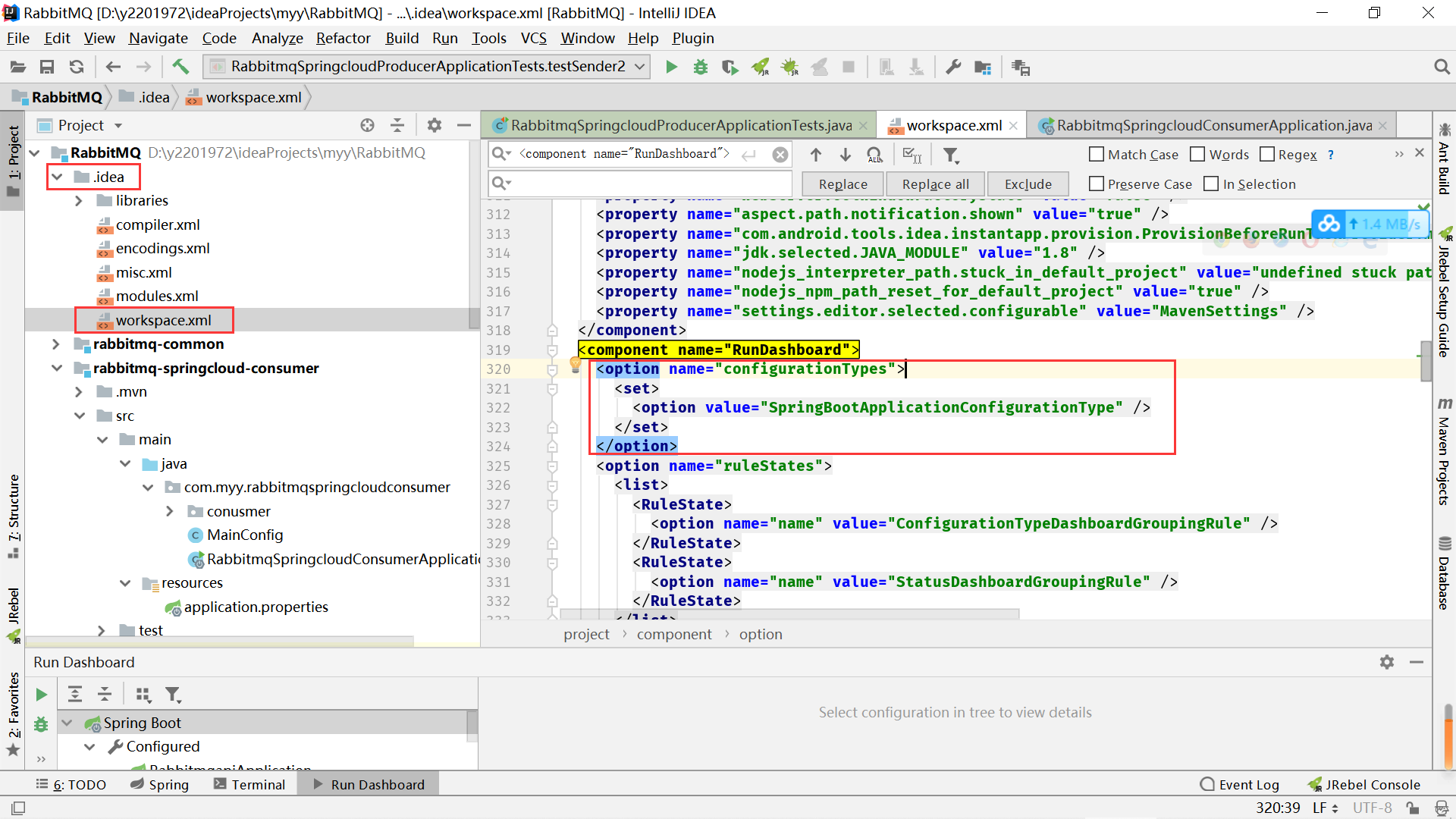
Task: Run the selected configuration with green play icon
Action: pyautogui.click(x=671, y=67)
